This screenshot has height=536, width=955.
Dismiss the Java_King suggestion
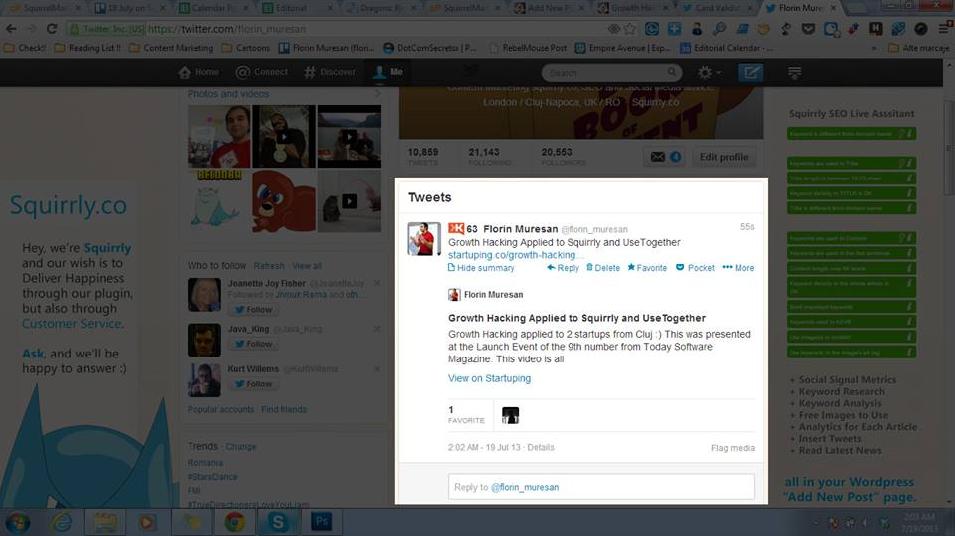pyautogui.click(x=377, y=329)
